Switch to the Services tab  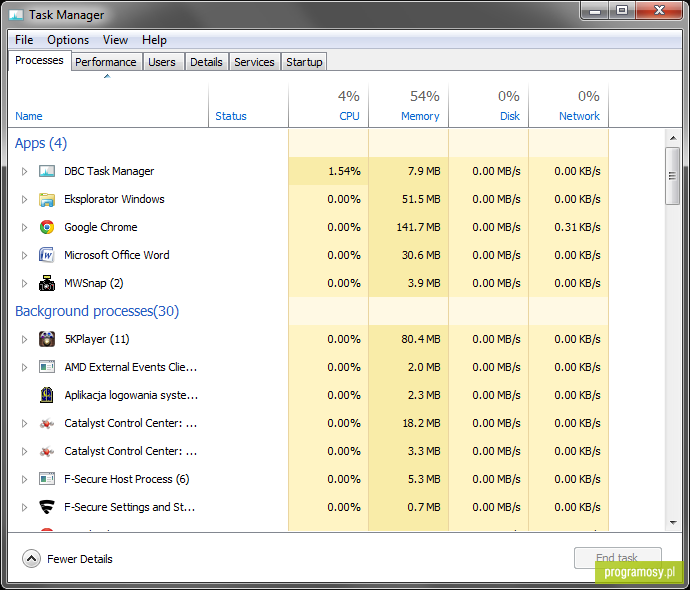tap(254, 62)
